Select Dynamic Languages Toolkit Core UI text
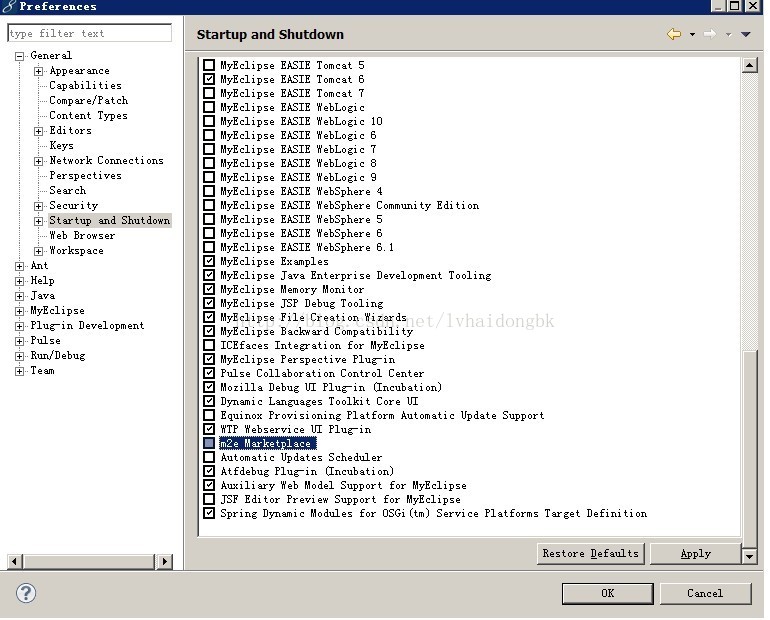 point(319,401)
